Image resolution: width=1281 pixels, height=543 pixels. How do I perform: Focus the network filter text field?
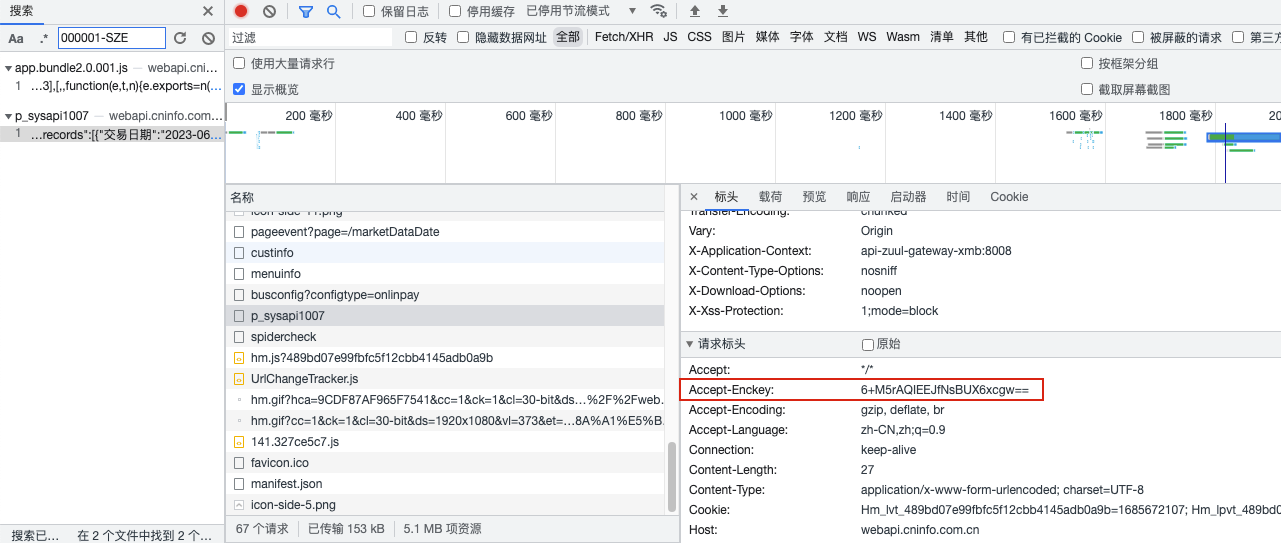pyautogui.click(x=311, y=37)
